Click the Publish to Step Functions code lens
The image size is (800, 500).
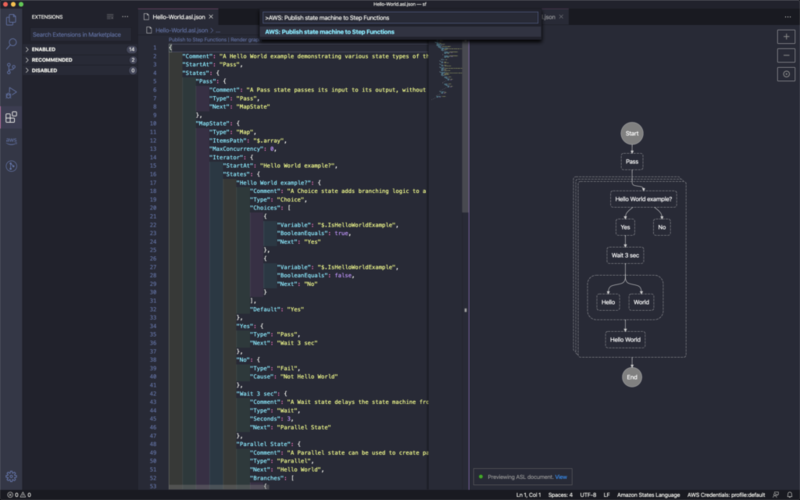click(x=197, y=40)
